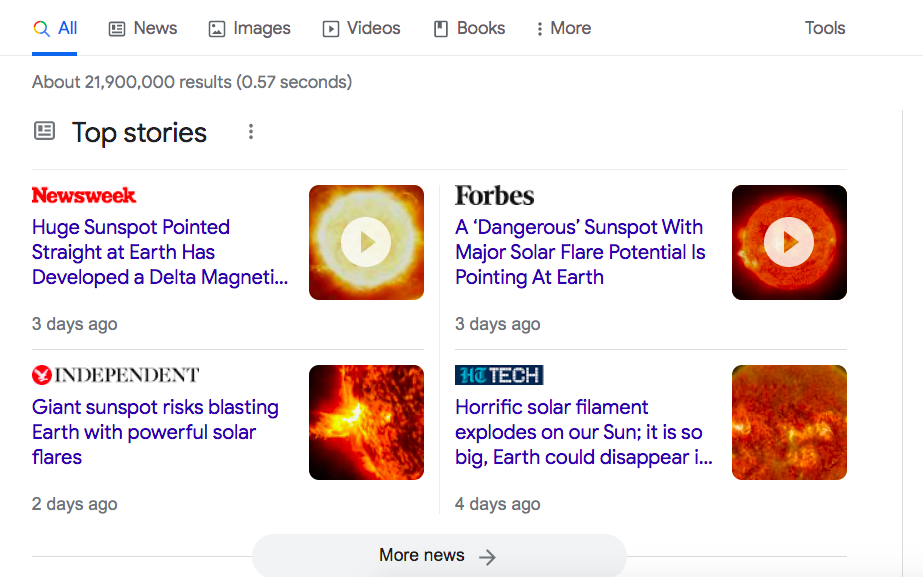The image size is (923, 577).
Task: Click the More tab vertical dots icon
Action: tap(539, 29)
